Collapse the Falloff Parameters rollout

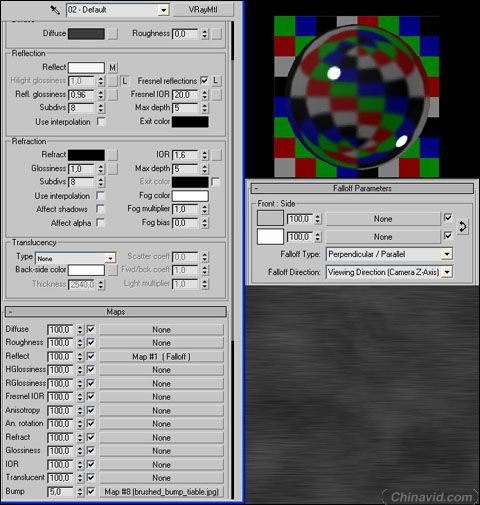coord(362,188)
